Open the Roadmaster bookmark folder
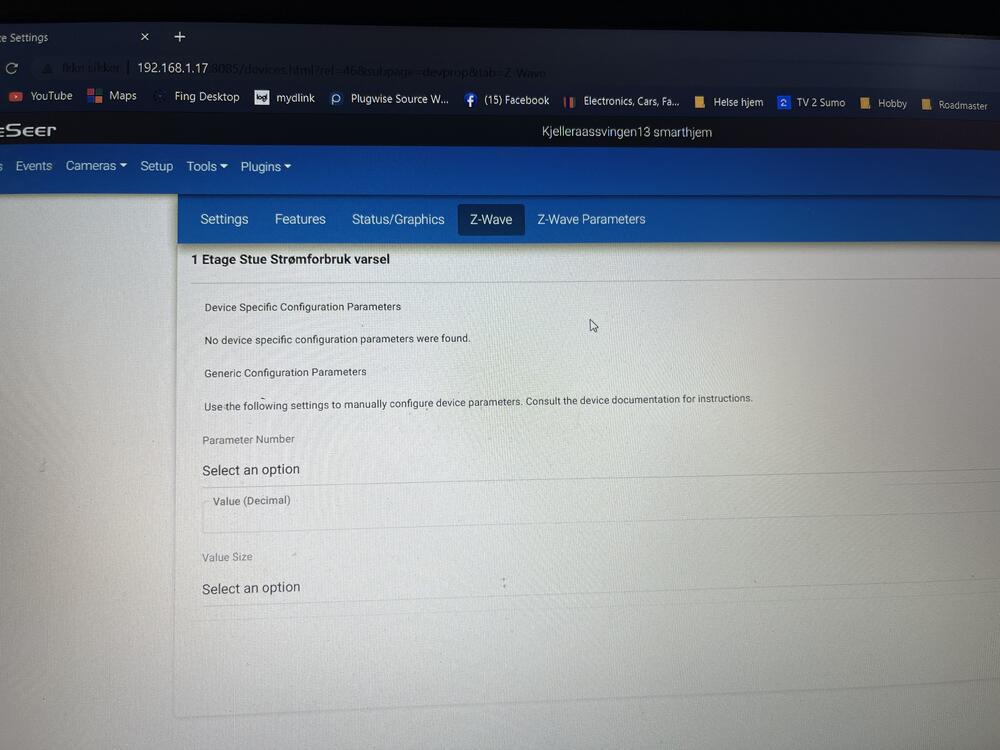 pos(954,105)
